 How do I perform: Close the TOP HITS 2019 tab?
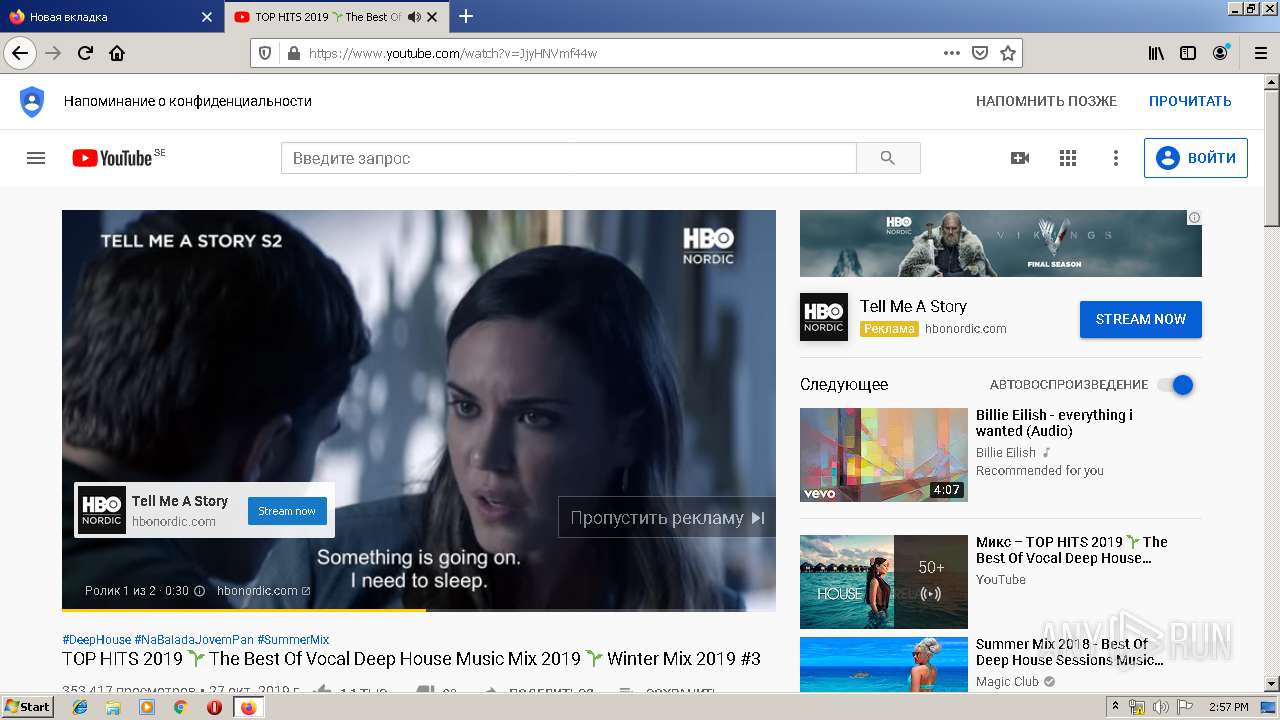click(432, 17)
